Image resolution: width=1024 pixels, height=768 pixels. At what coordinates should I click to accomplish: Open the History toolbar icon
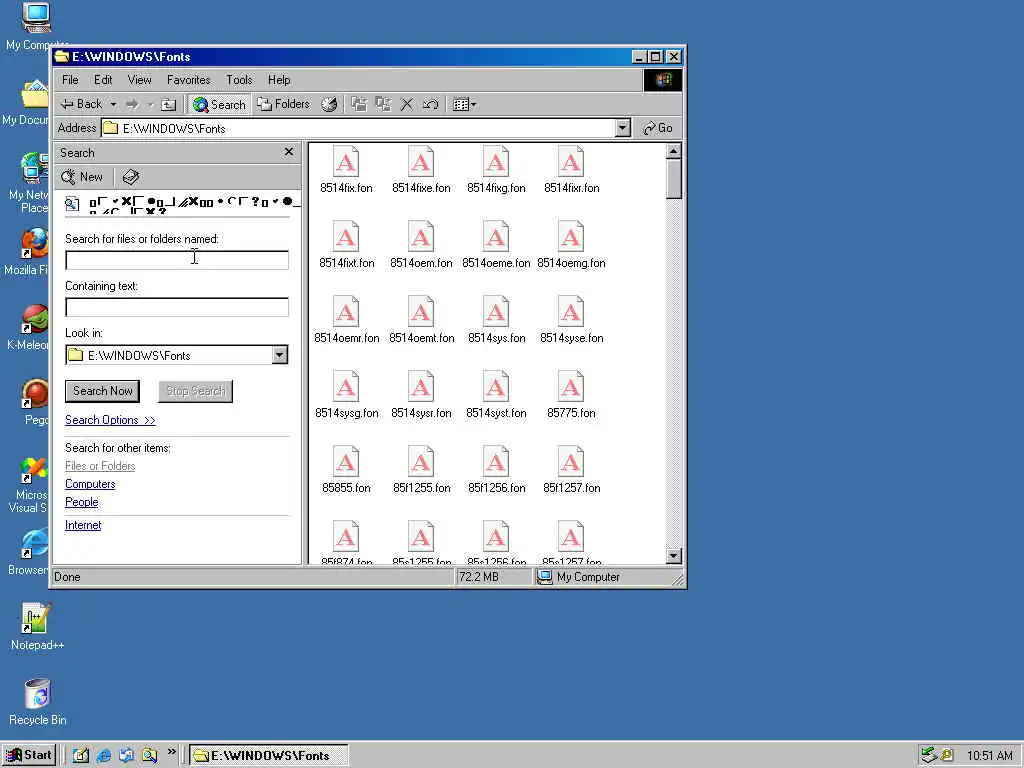tap(329, 104)
